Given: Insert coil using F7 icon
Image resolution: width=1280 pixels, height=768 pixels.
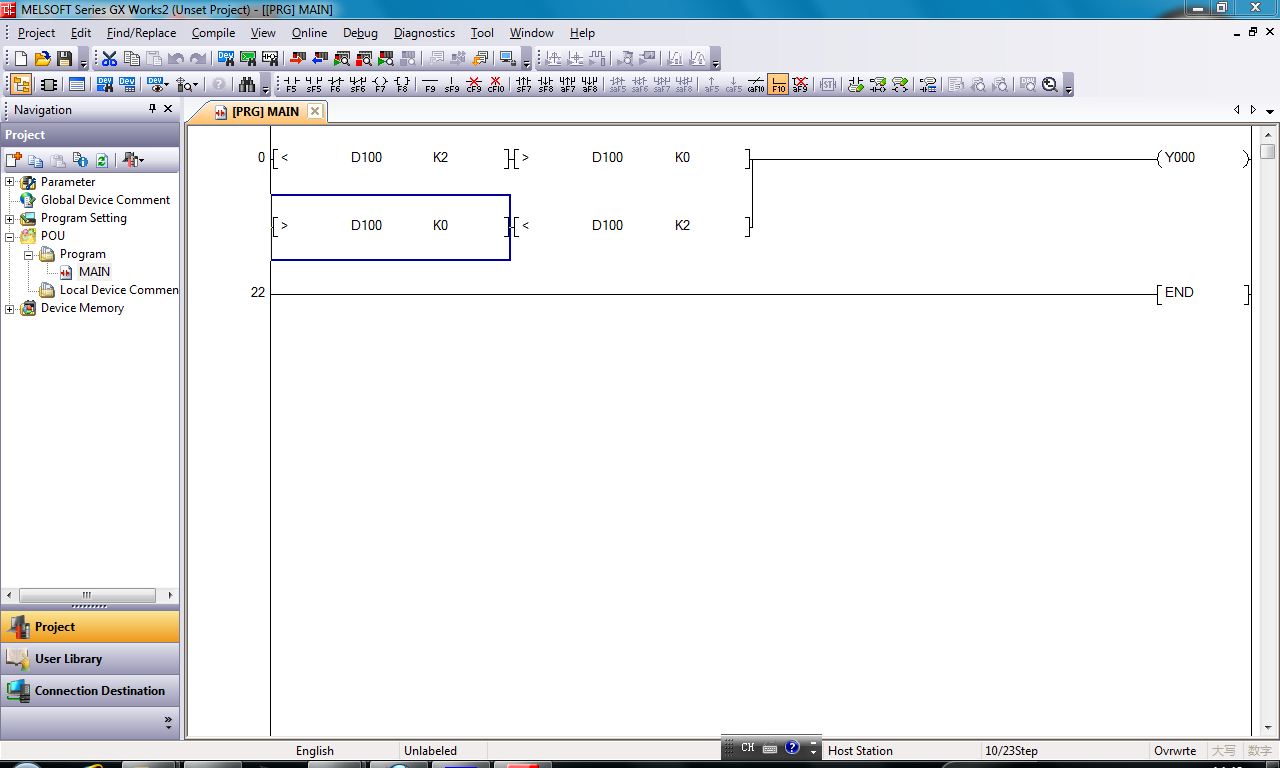Looking at the screenshot, I should (x=380, y=85).
